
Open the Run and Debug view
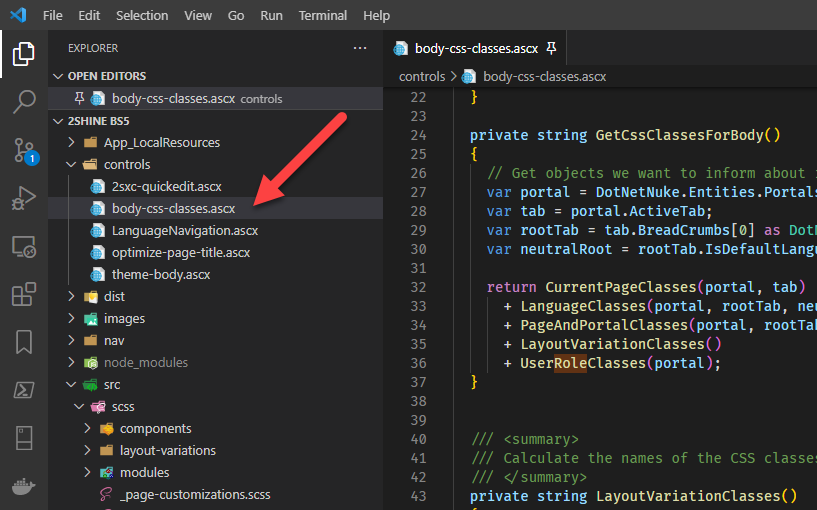[24, 198]
